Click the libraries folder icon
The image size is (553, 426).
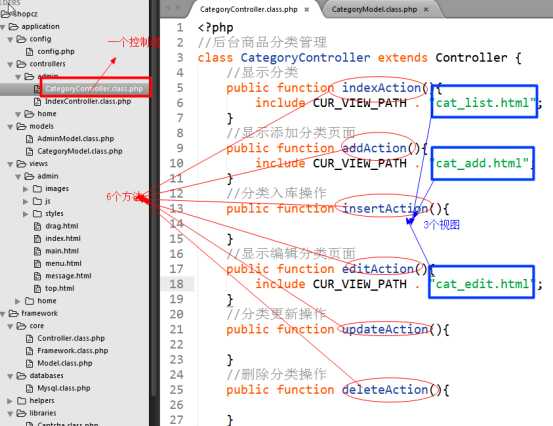[x=22, y=413]
